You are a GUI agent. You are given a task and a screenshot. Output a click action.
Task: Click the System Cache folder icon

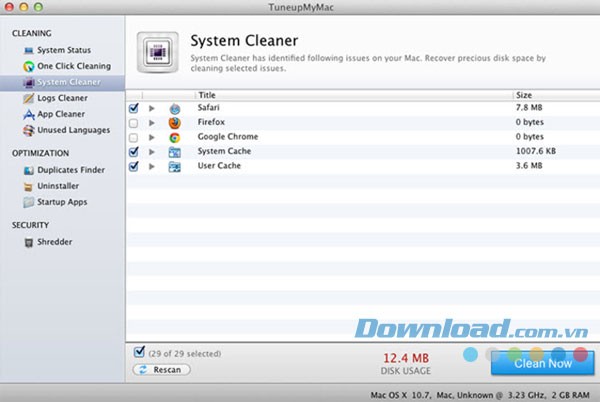(175, 152)
